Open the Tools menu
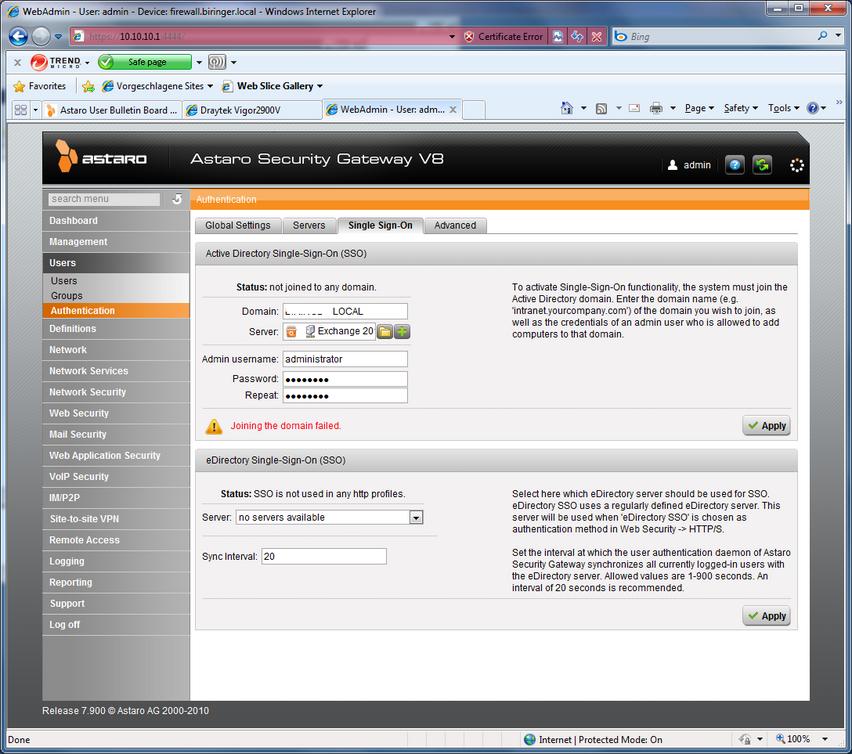The width and height of the screenshot is (852, 754). tap(784, 108)
